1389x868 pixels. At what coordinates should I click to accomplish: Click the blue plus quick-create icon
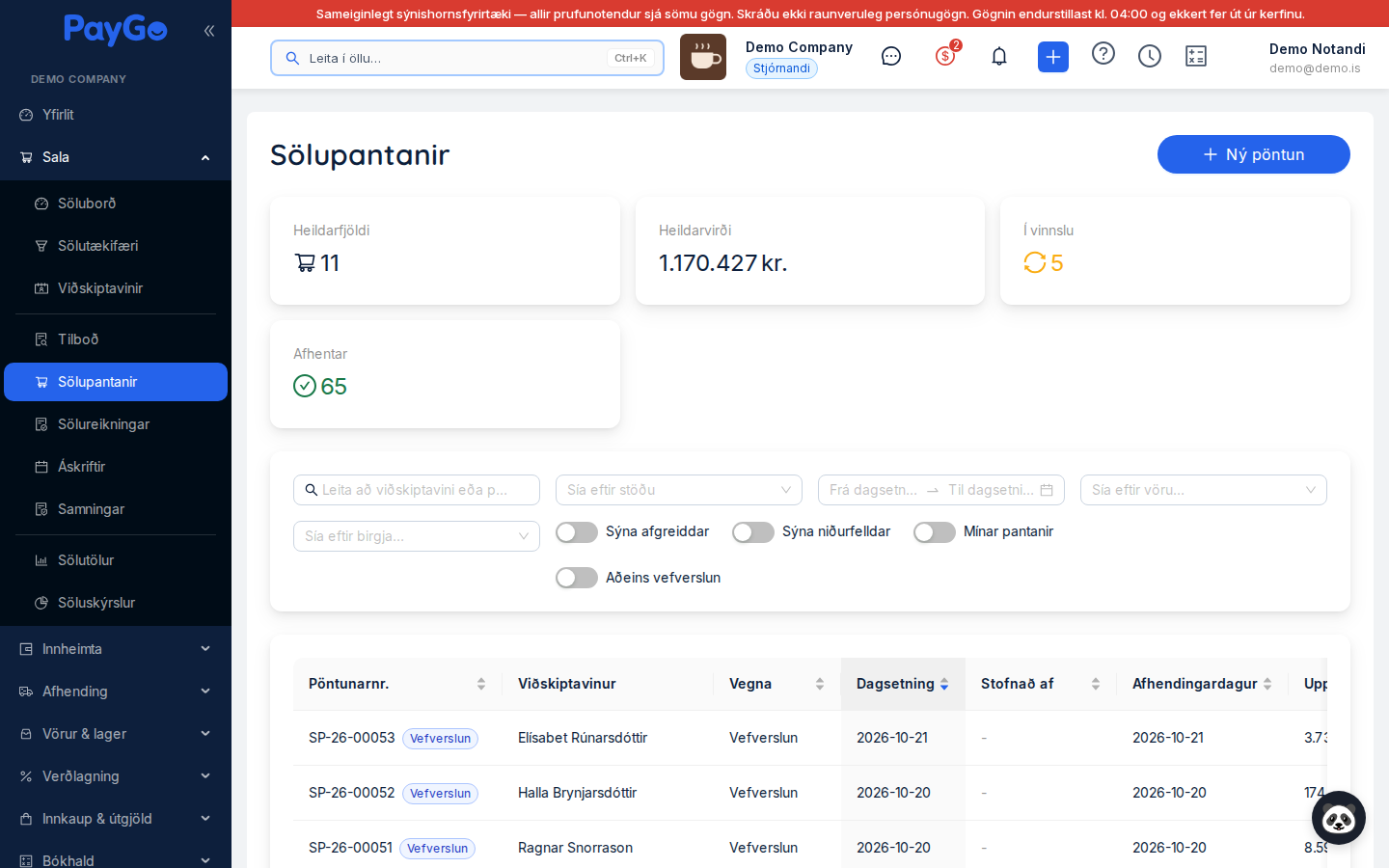tap(1053, 57)
